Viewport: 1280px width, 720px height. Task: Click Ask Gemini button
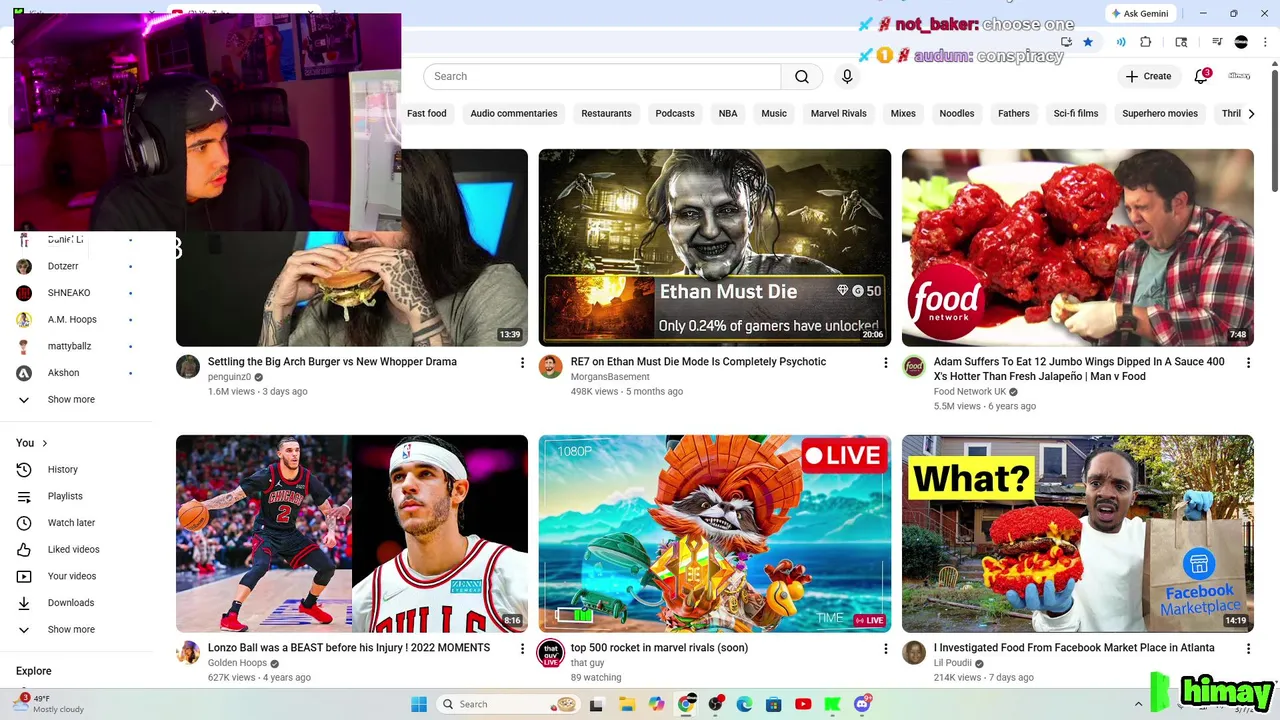tap(1140, 13)
